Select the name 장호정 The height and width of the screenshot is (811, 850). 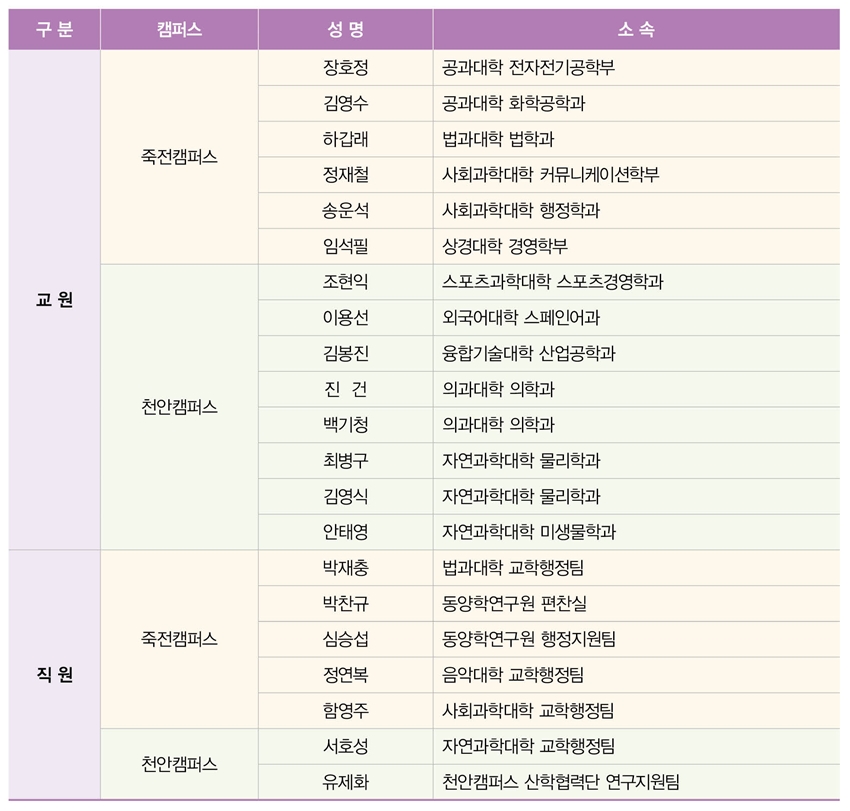346,68
